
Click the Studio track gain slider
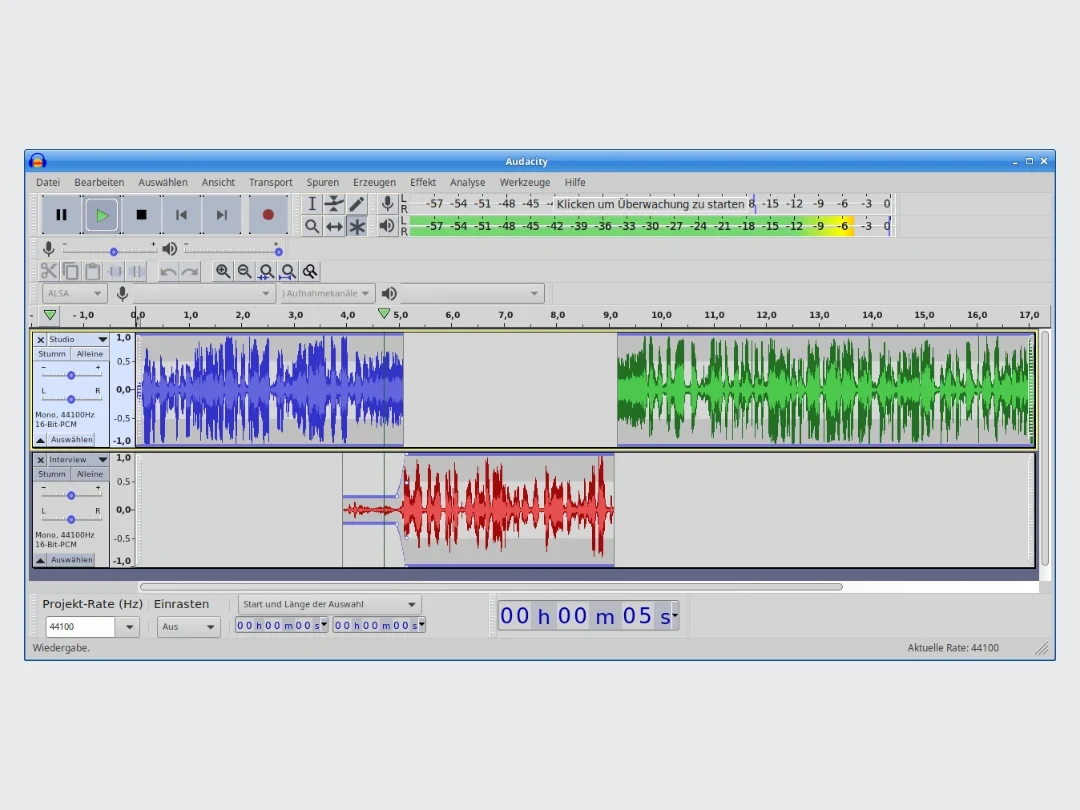click(x=71, y=375)
